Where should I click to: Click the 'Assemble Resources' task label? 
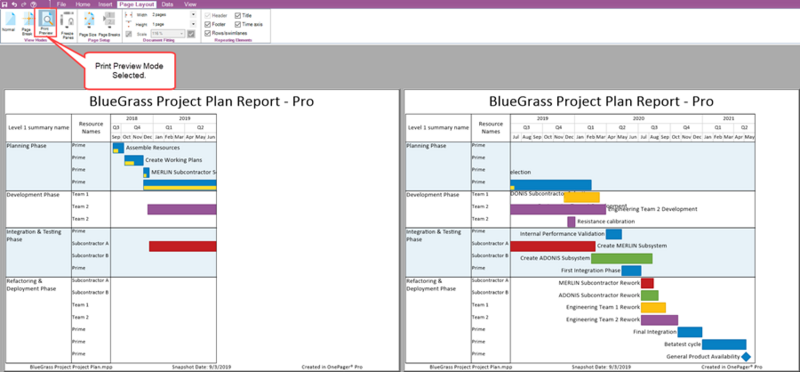tap(153, 147)
